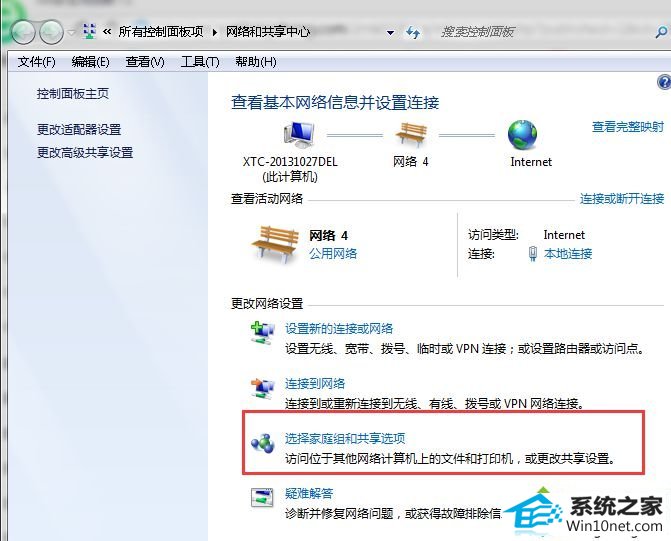This screenshot has width=671, height=541.
Task: Open the 文件(F) menu
Action: coord(37,62)
